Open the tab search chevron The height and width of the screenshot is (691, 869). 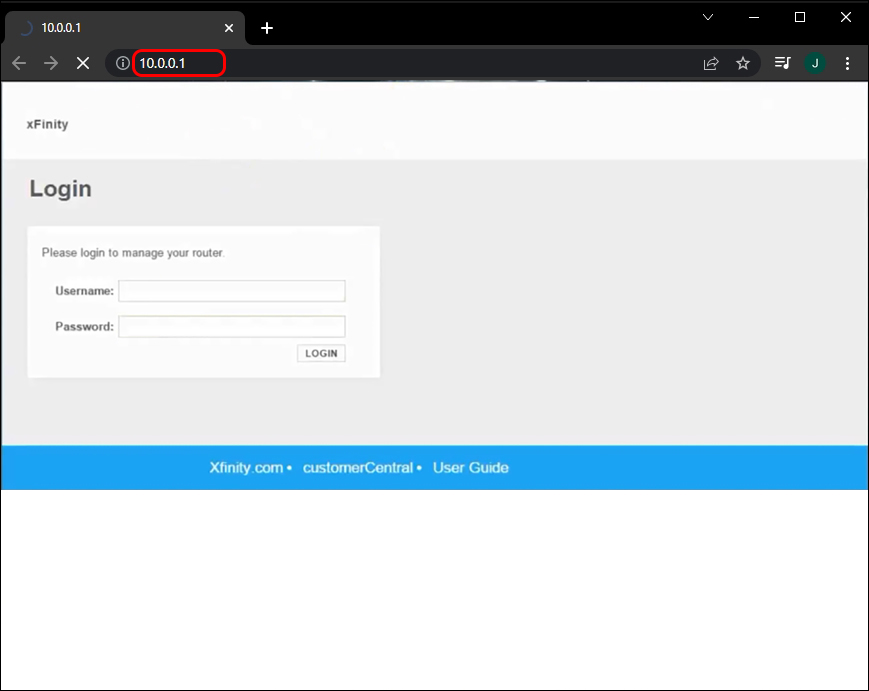pos(708,17)
